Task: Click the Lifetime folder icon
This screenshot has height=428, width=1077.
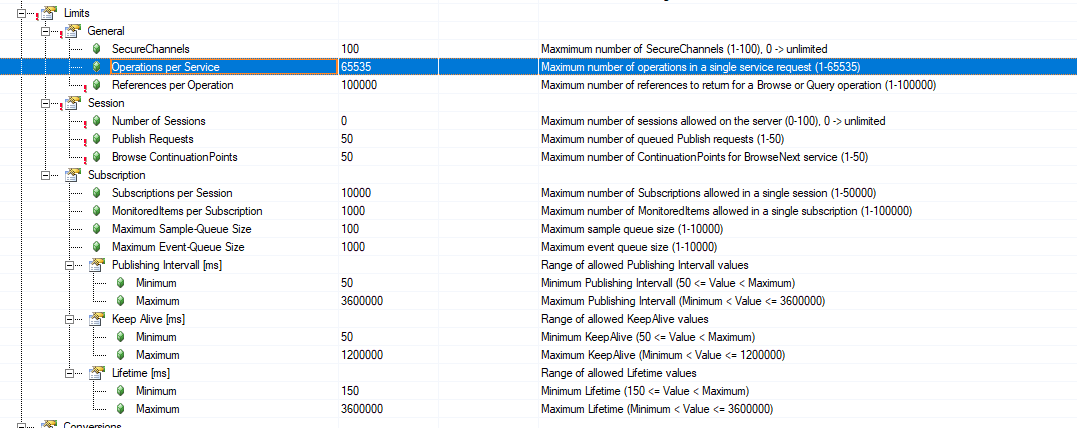Action: [x=98, y=372]
